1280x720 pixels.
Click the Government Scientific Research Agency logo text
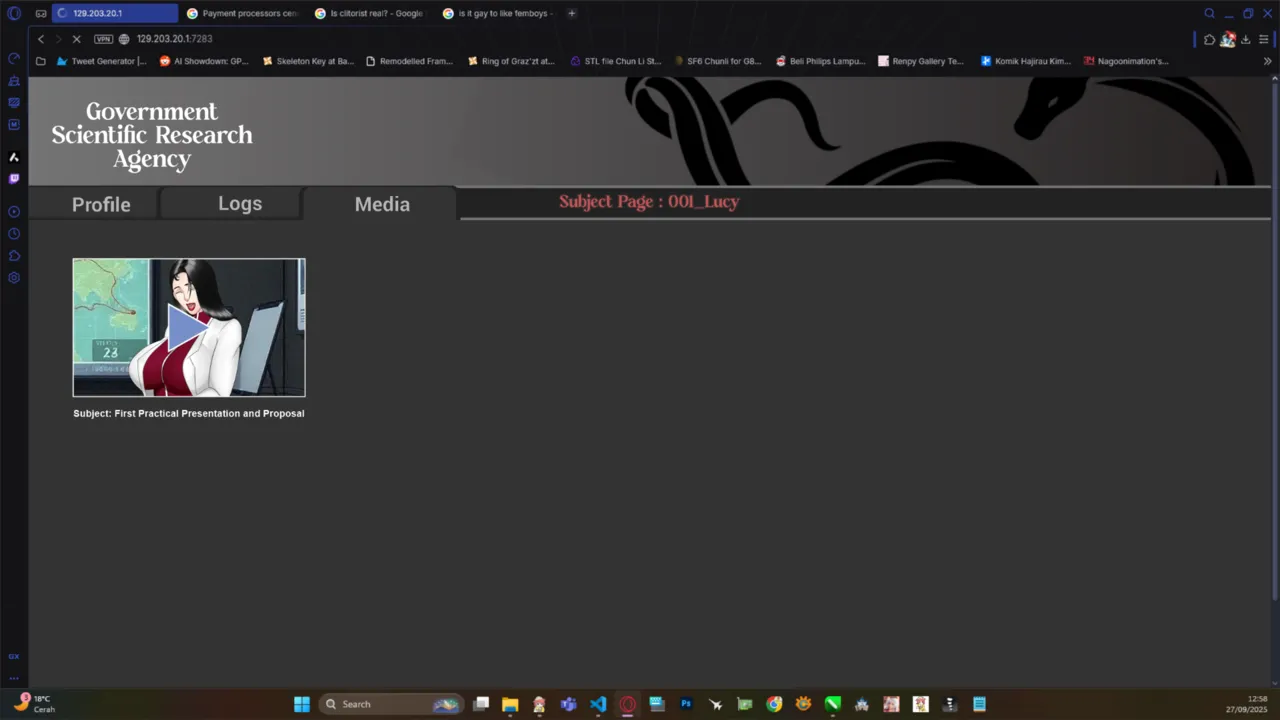[x=152, y=135]
